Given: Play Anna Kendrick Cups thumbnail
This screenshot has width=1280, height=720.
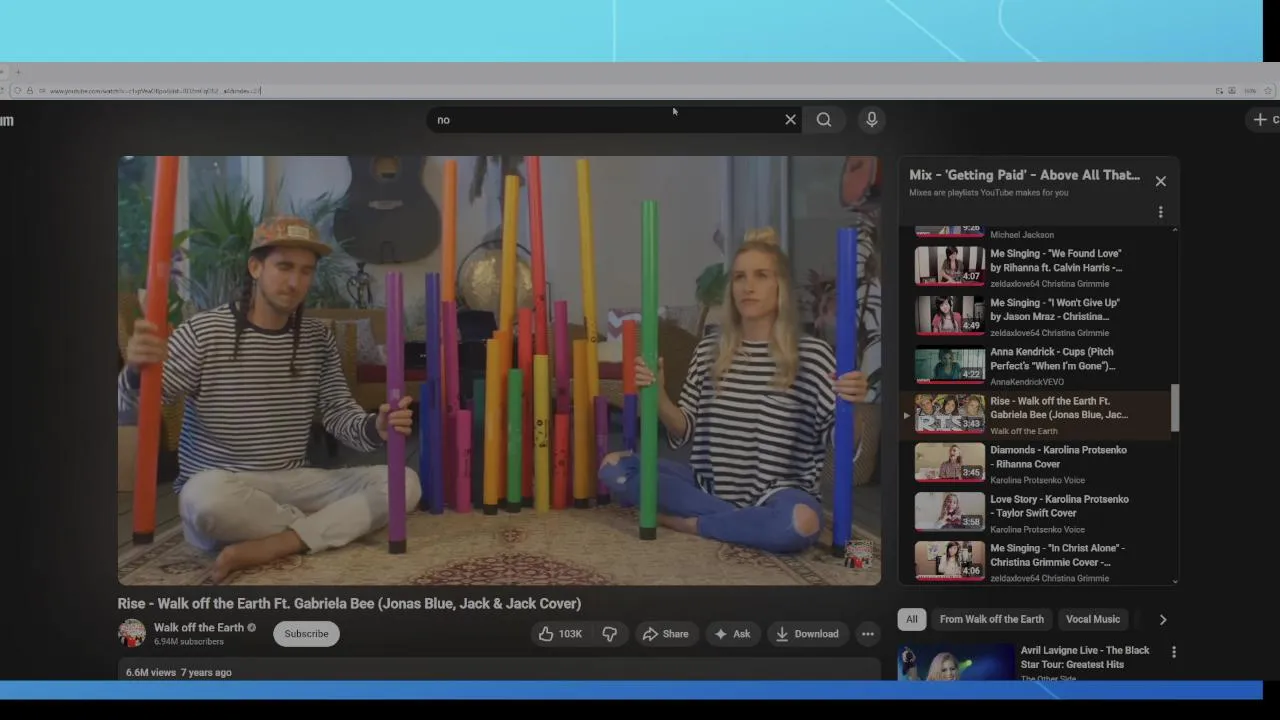Looking at the screenshot, I should (949, 364).
